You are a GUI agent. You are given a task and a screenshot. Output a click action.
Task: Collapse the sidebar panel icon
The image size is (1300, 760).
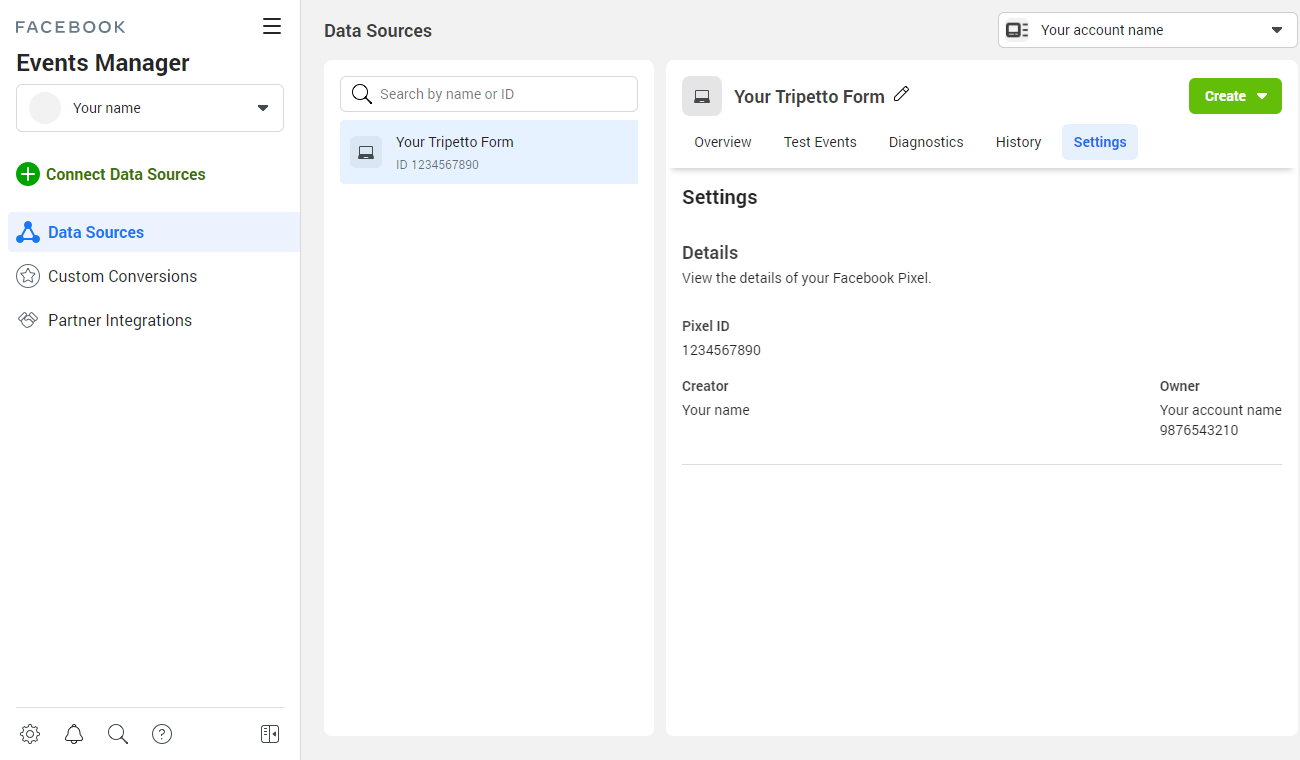[270, 734]
